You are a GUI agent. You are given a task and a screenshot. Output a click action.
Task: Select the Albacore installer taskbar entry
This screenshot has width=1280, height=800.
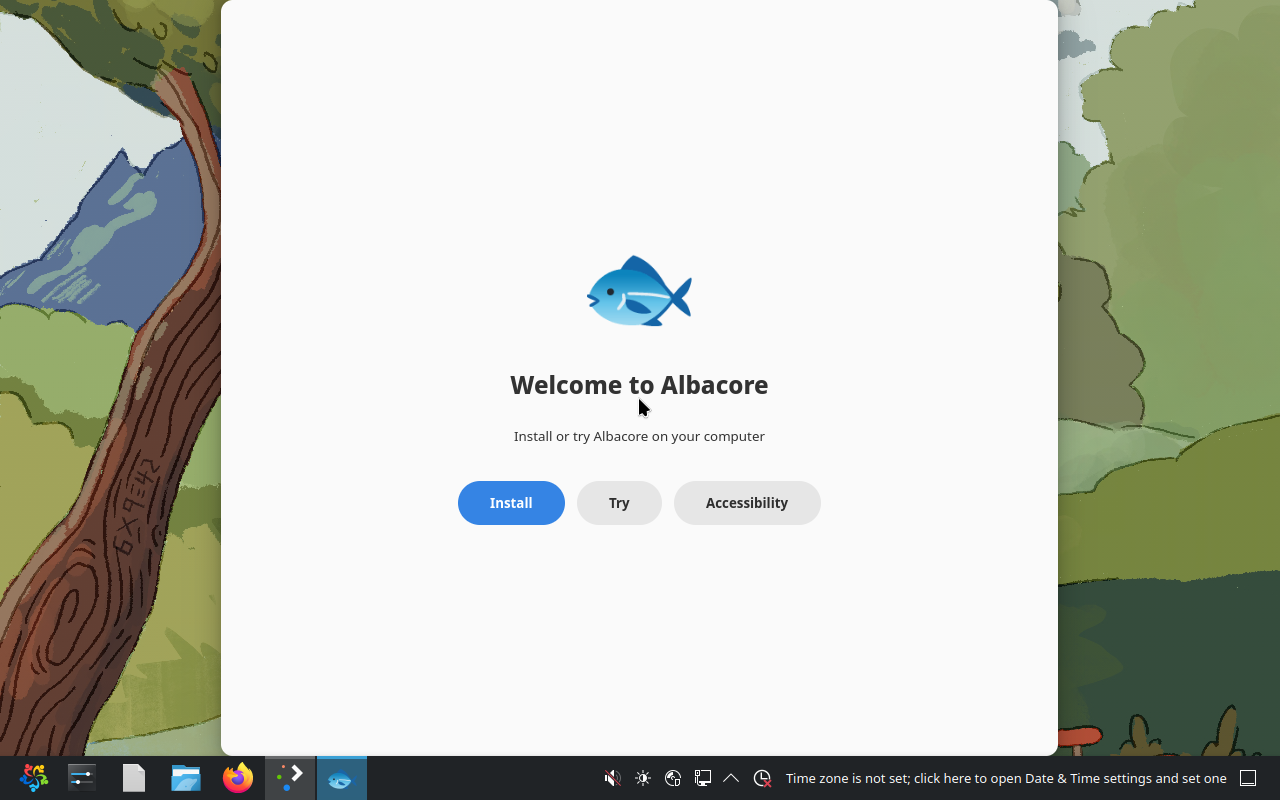point(342,778)
